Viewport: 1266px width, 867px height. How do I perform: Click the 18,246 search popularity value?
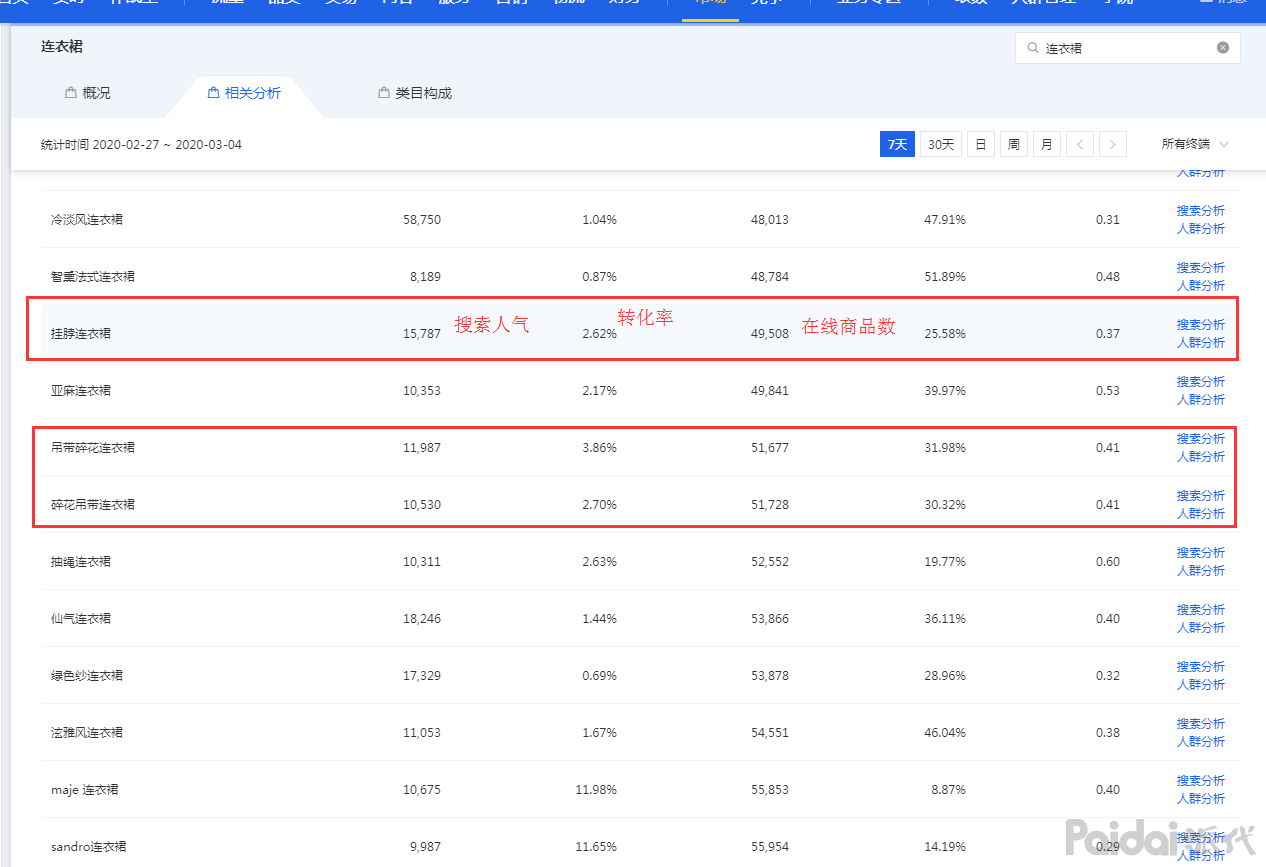tap(422, 618)
